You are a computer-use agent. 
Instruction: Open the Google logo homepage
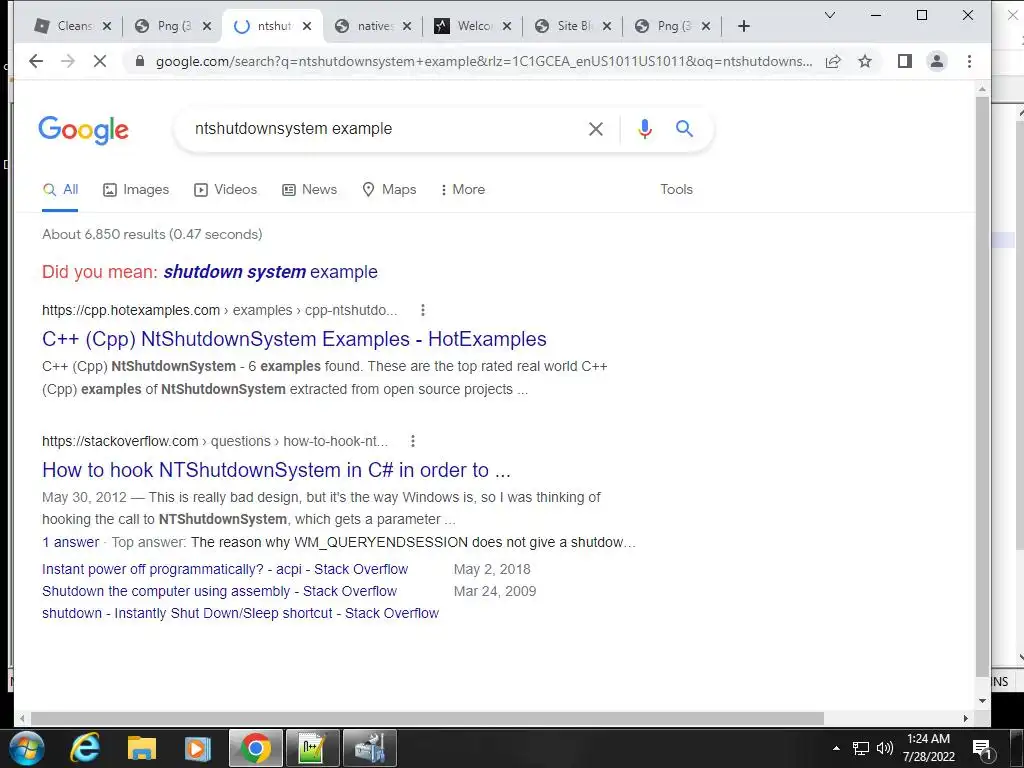84,130
